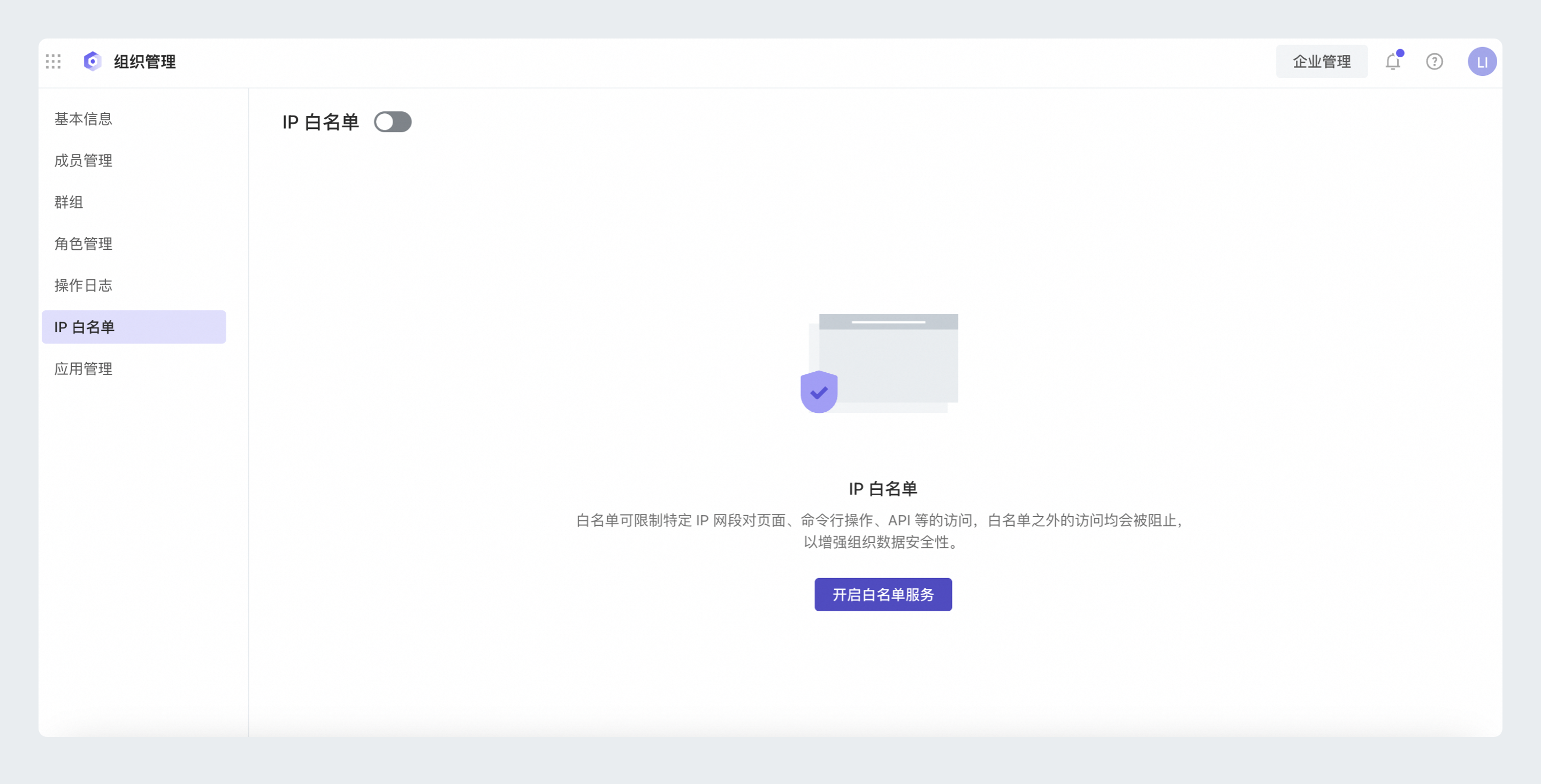Click the IP 白名单 page heading

pos(321,122)
